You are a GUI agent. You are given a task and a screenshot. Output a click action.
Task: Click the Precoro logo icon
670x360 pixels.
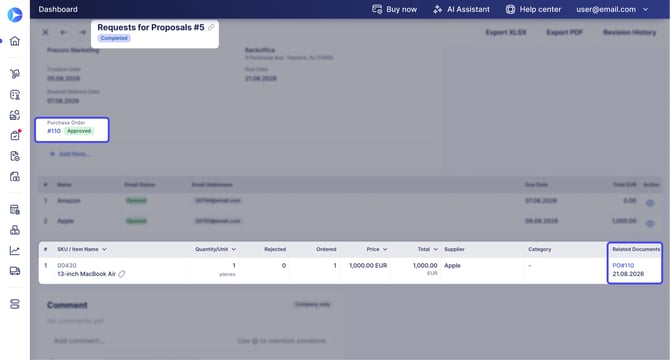(15, 15)
